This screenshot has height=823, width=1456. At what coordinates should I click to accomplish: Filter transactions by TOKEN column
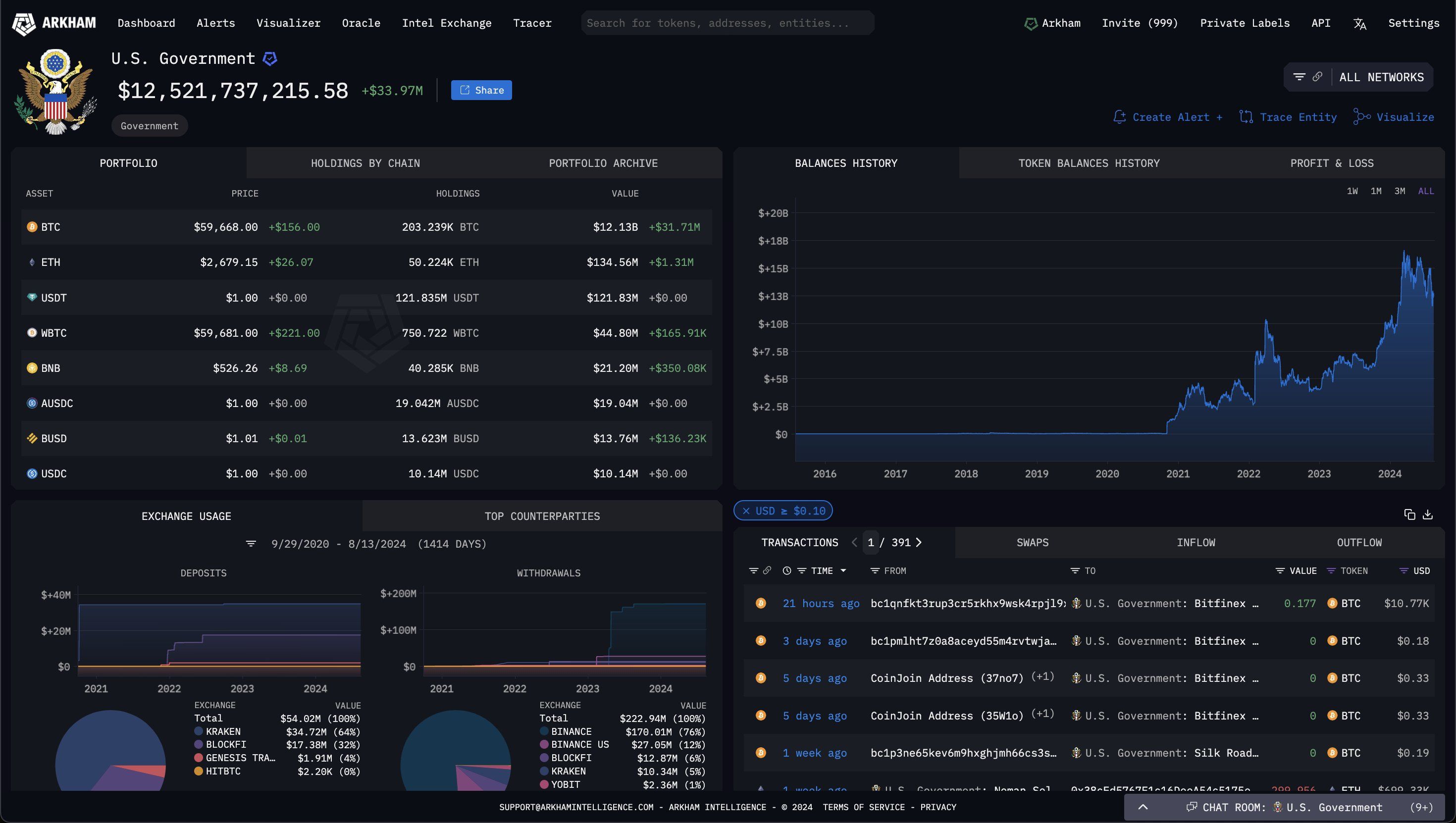pyautogui.click(x=1331, y=571)
